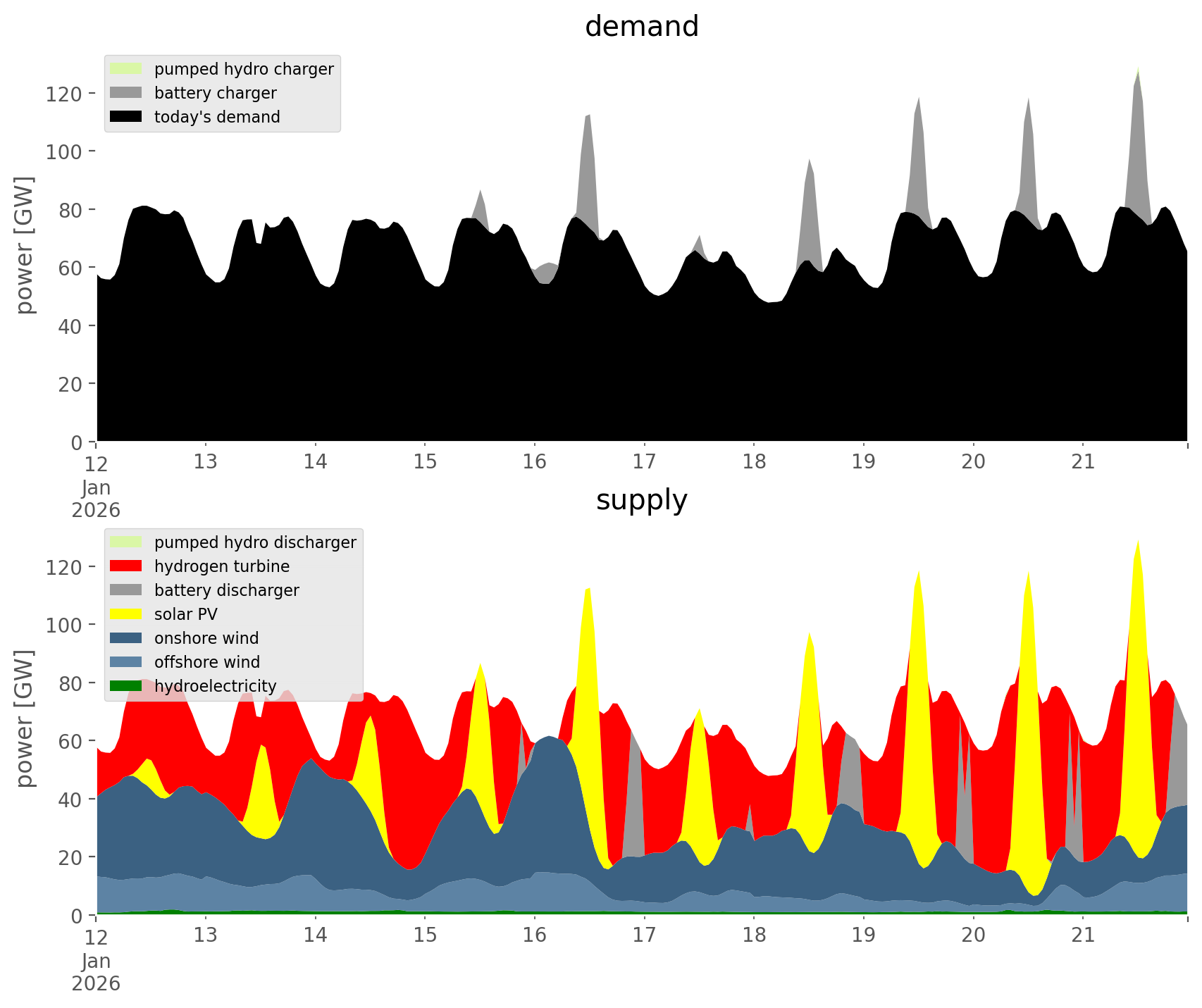
Task: Click the pumped hydro charger legend swatch
Action: point(126,69)
